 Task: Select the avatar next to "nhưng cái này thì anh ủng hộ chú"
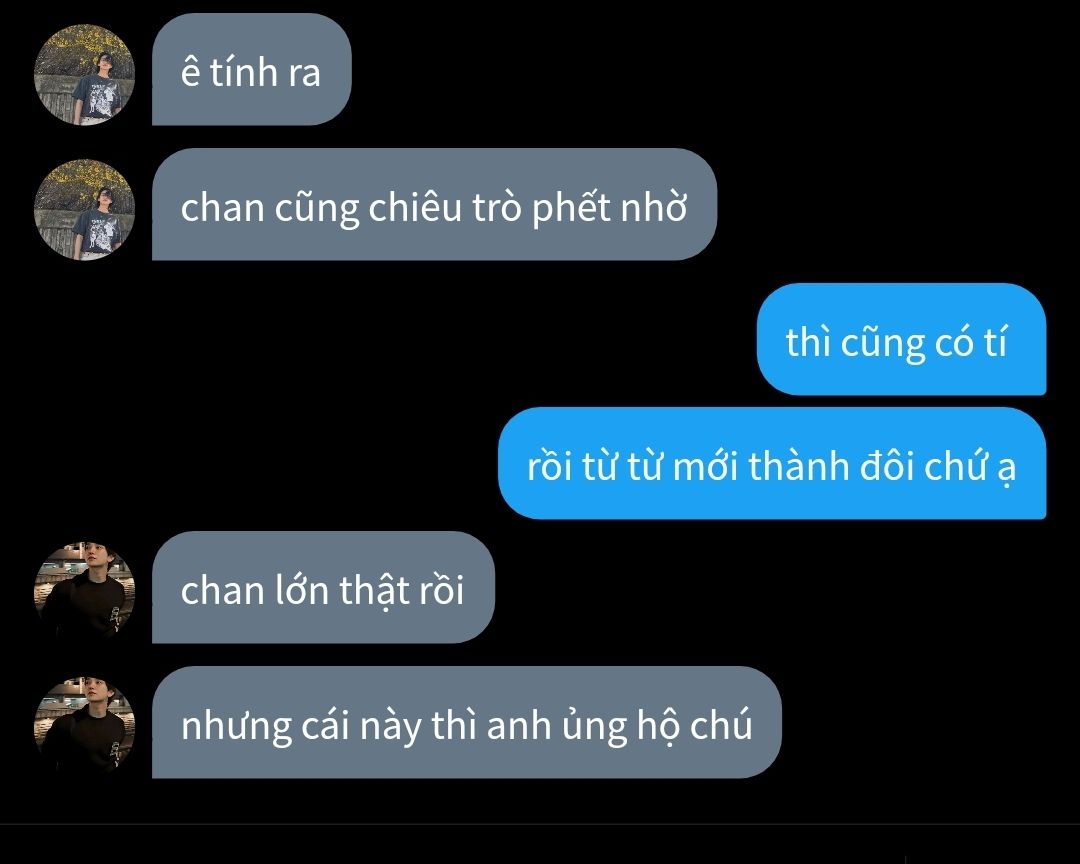coord(84,728)
